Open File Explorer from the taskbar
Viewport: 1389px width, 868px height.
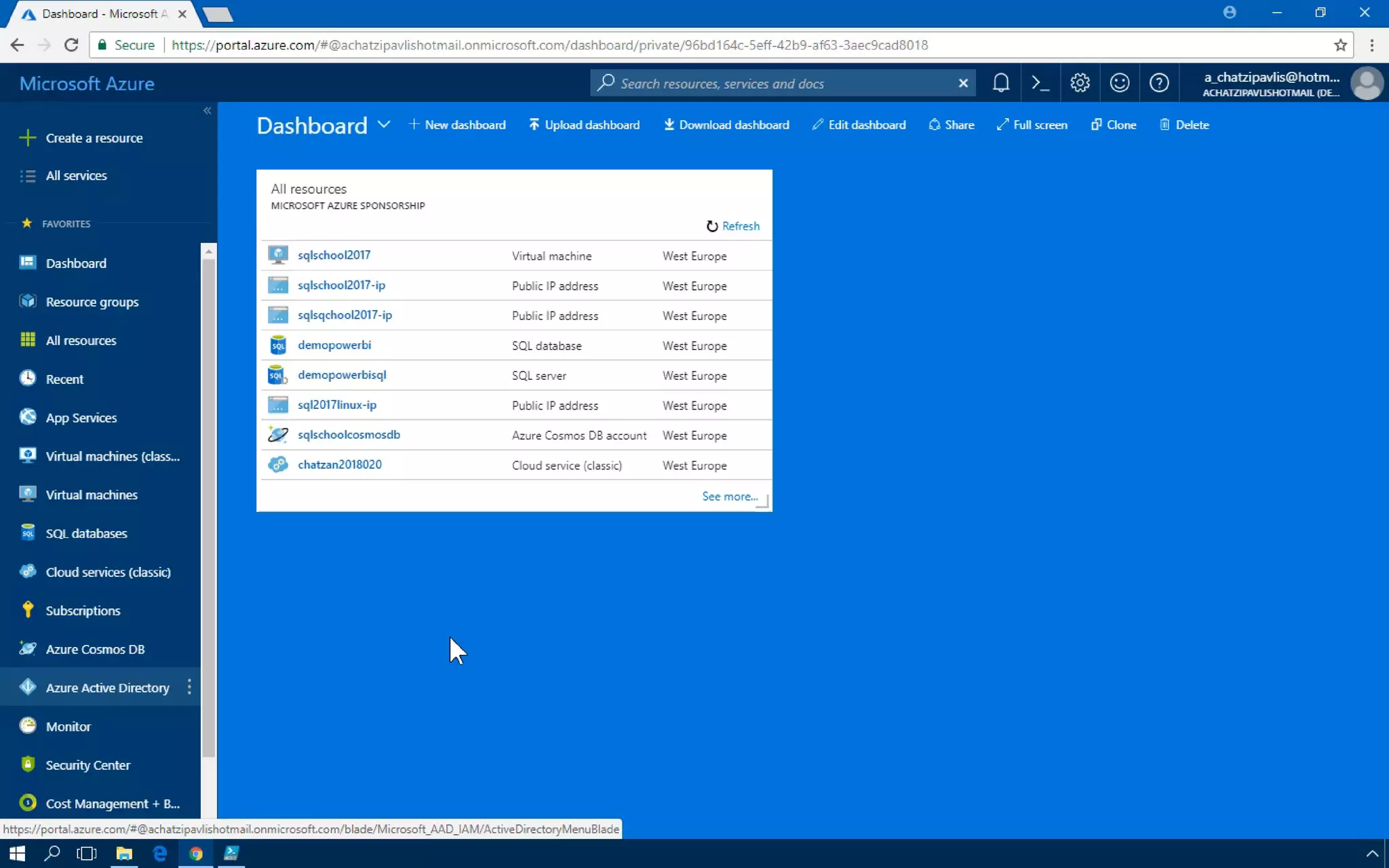tap(123, 853)
